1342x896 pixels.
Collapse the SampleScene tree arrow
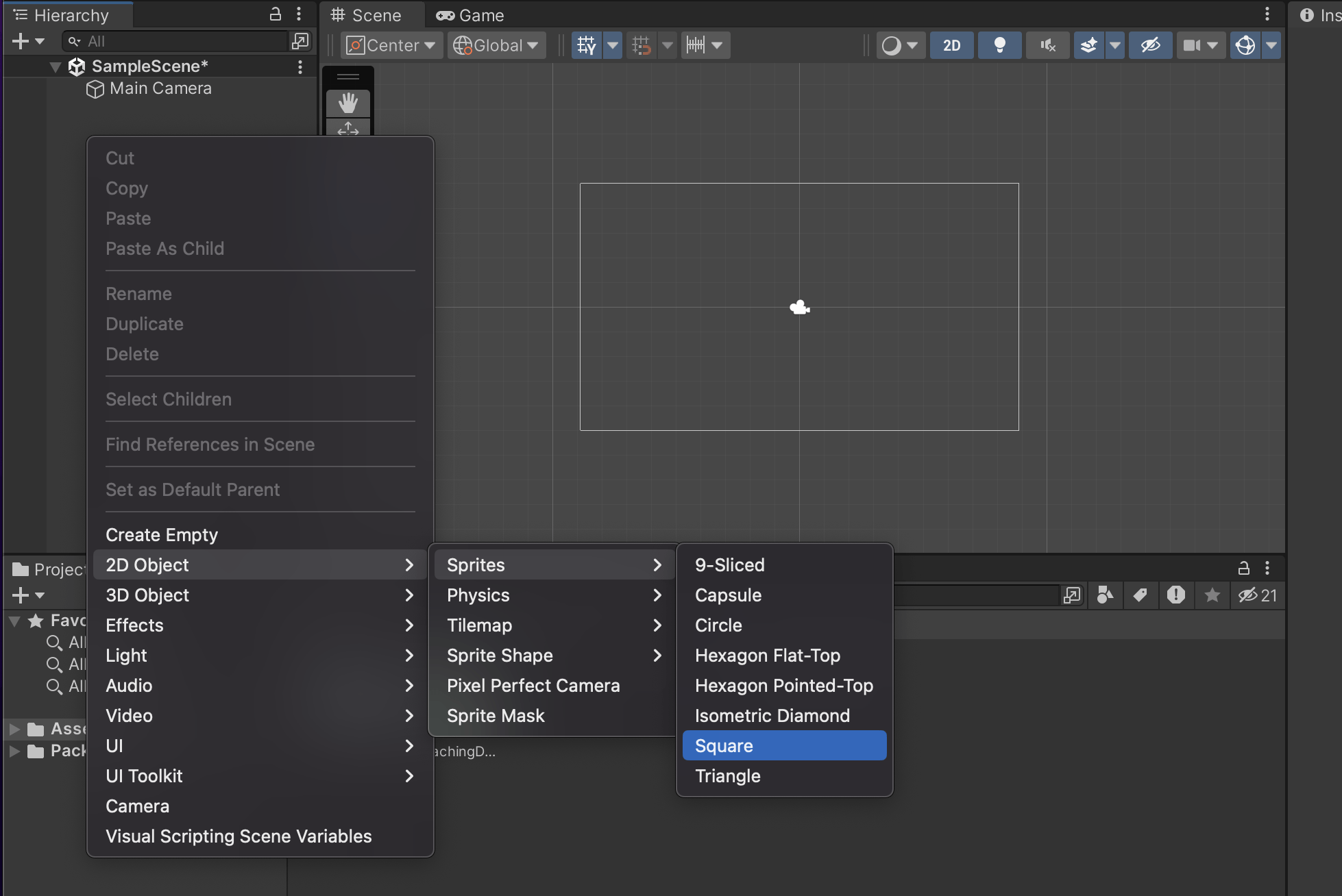[56, 66]
